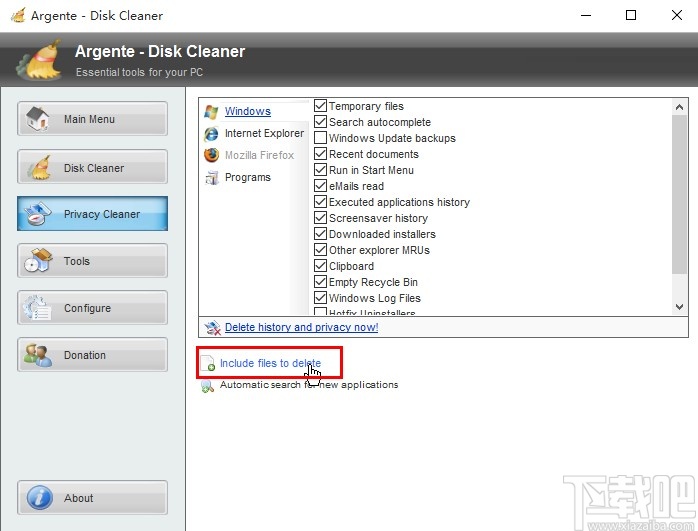The width and height of the screenshot is (698, 531).
Task: Click the Programs category icon
Action: [x=211, y=178]
